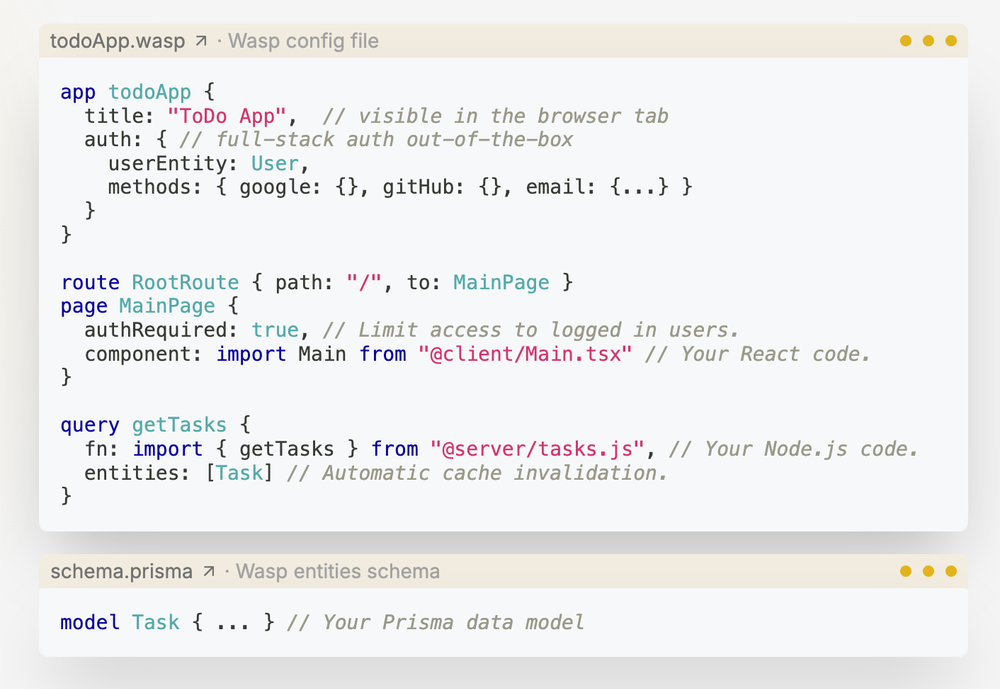Click 'MainPage' in the page declaration

pos(167,307)
